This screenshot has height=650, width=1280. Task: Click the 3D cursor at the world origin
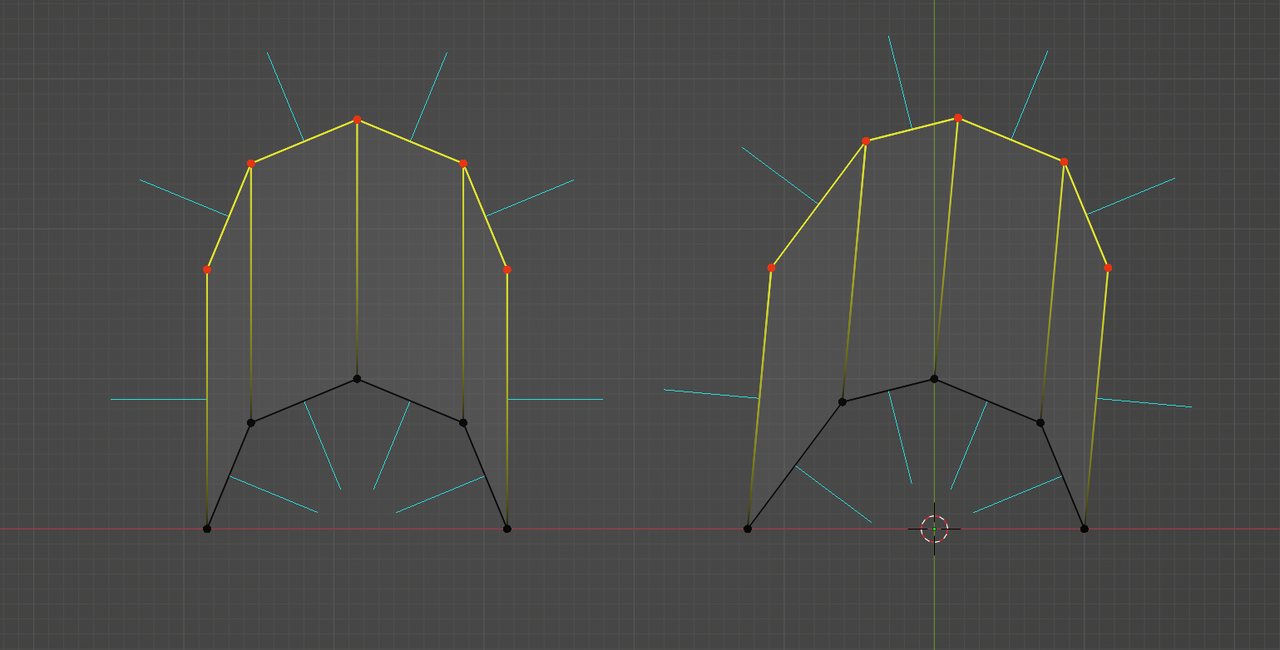pyautogui.click(x=934, y=528)
